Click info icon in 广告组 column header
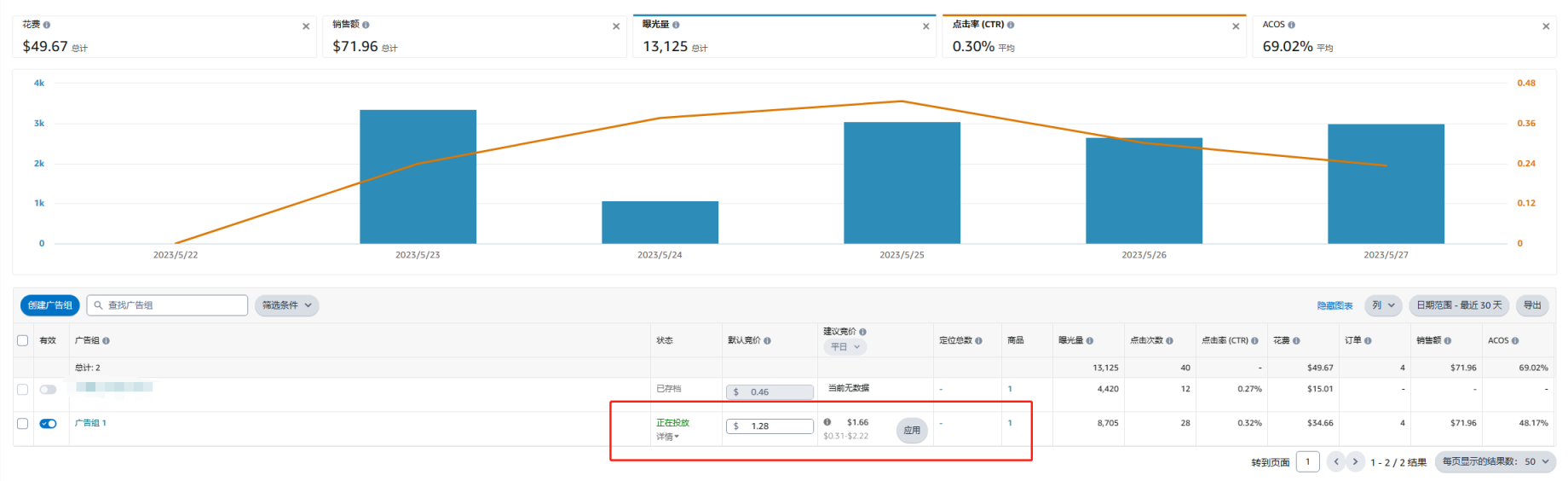1568x481 pixels. coord(106,340)
